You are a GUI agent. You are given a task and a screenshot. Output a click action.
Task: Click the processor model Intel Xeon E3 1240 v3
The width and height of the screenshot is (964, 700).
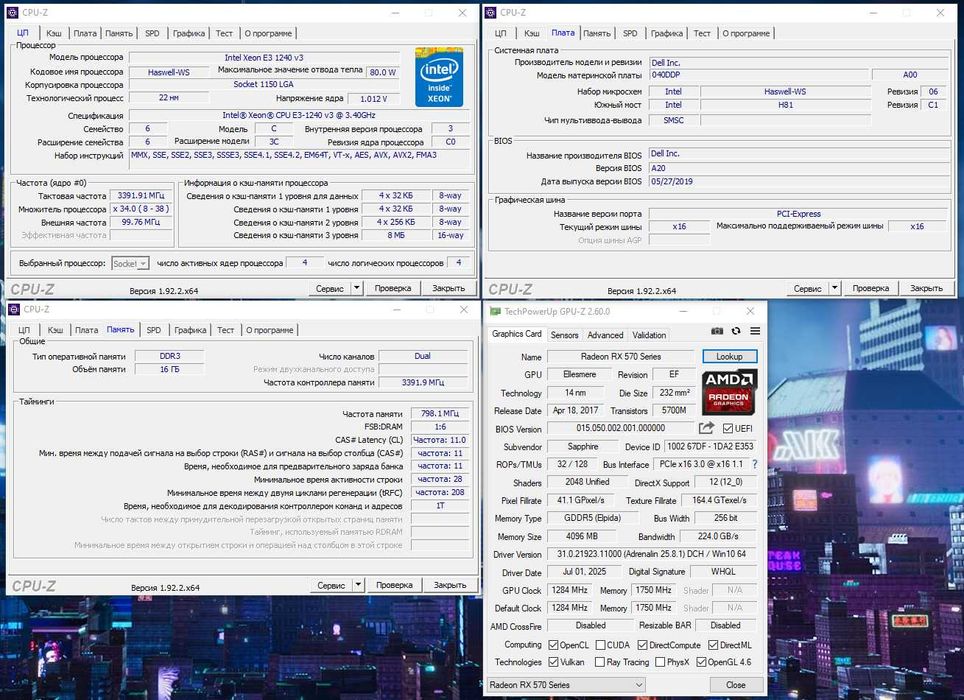click(x=264, y=57)
